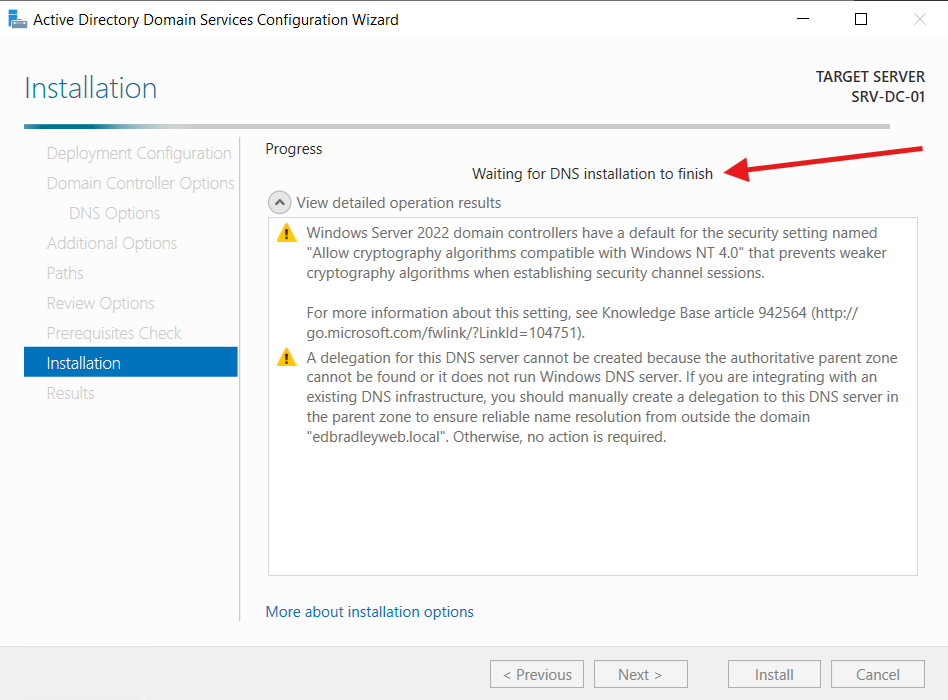This screenshot has width=948, height=700.
Task: Select Prerequisites Check in the sidebar
Action: click(113, 333)
